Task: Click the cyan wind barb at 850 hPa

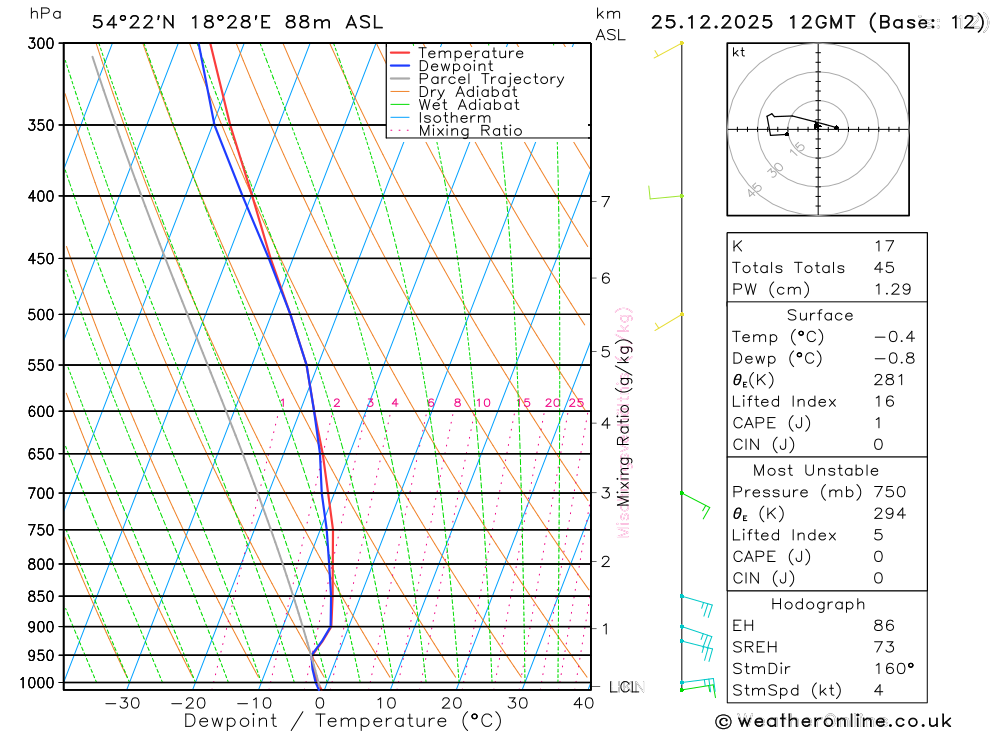Action: click(696, 606)
